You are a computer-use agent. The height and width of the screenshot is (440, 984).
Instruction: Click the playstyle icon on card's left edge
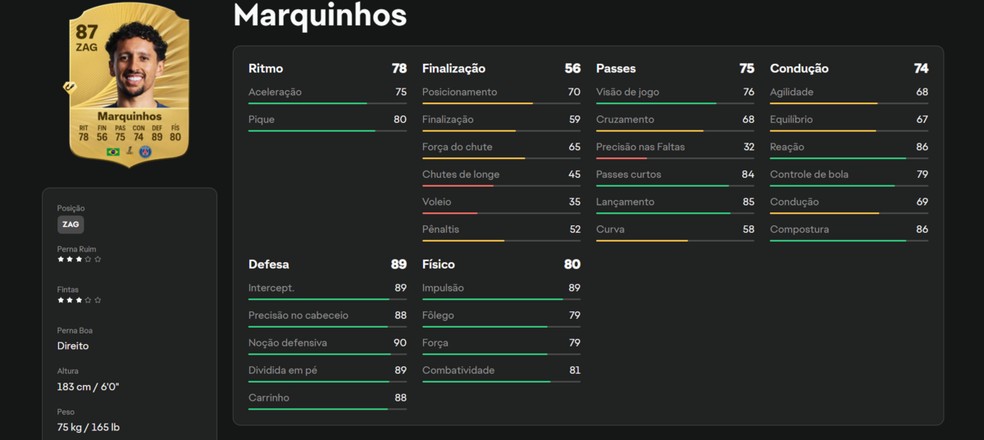[69, 87]
